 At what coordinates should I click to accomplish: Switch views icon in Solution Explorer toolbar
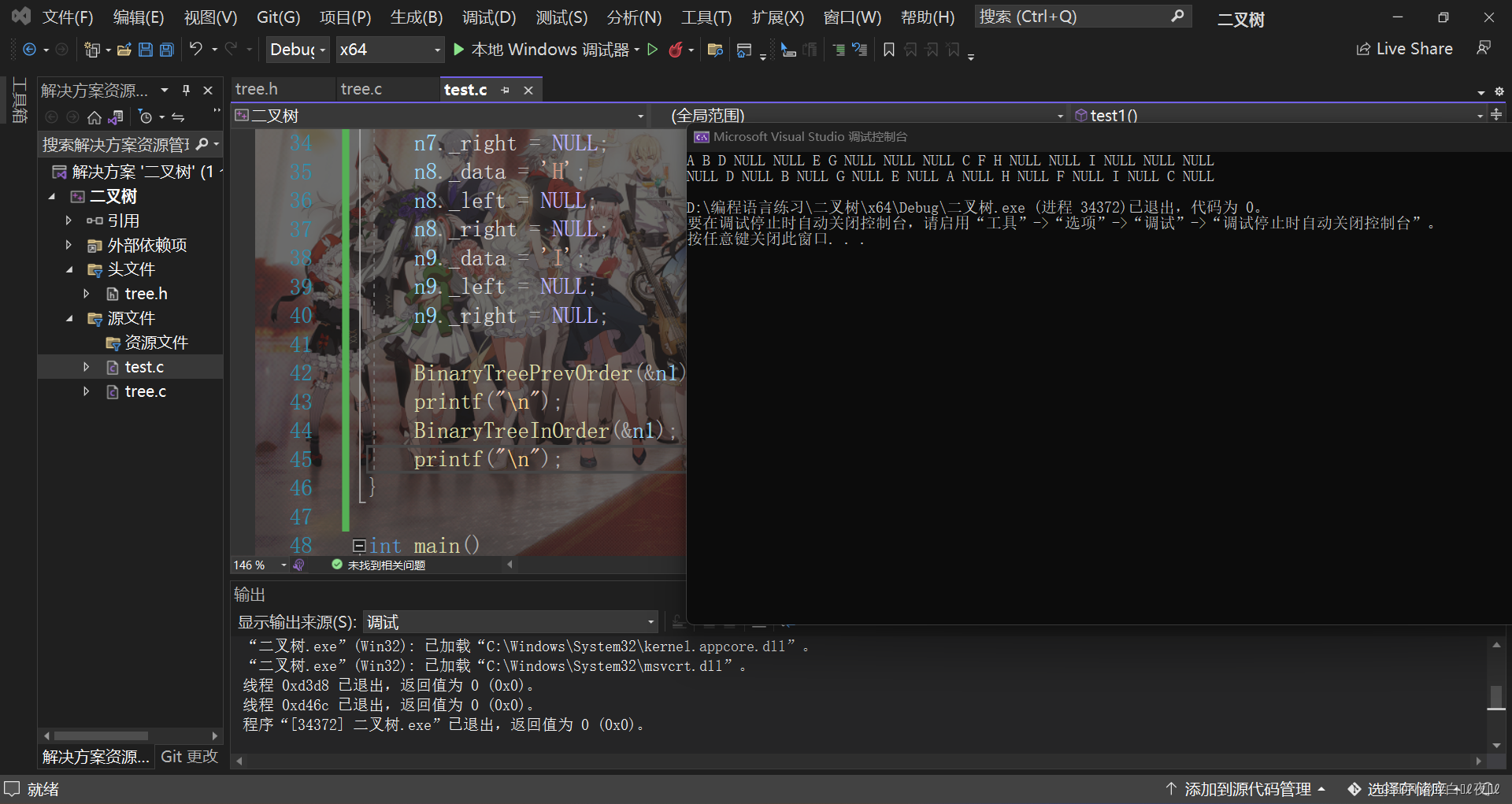[x=116, y=117]
